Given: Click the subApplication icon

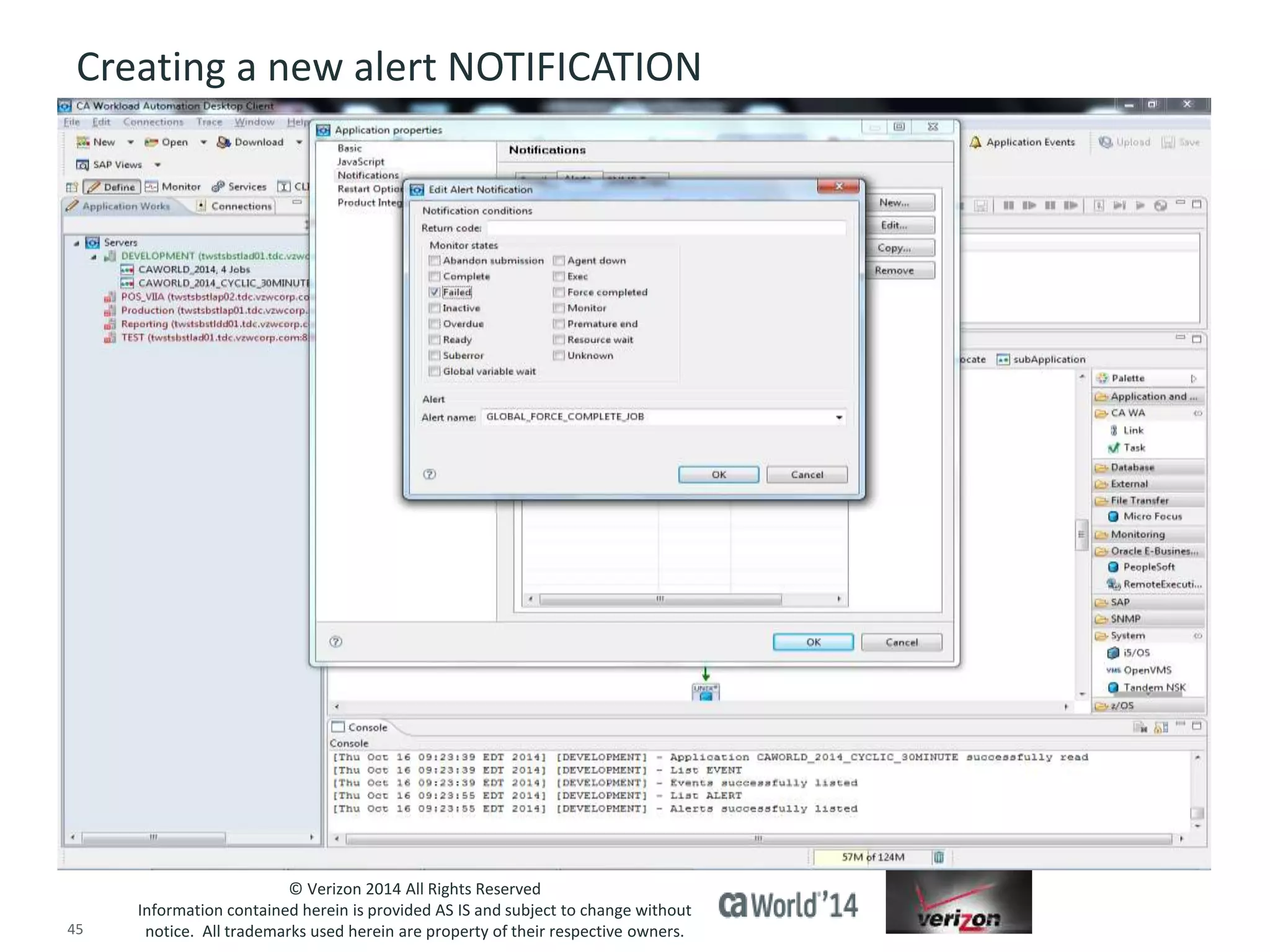Looking at the screenshot, I should tap(1003, 359).
